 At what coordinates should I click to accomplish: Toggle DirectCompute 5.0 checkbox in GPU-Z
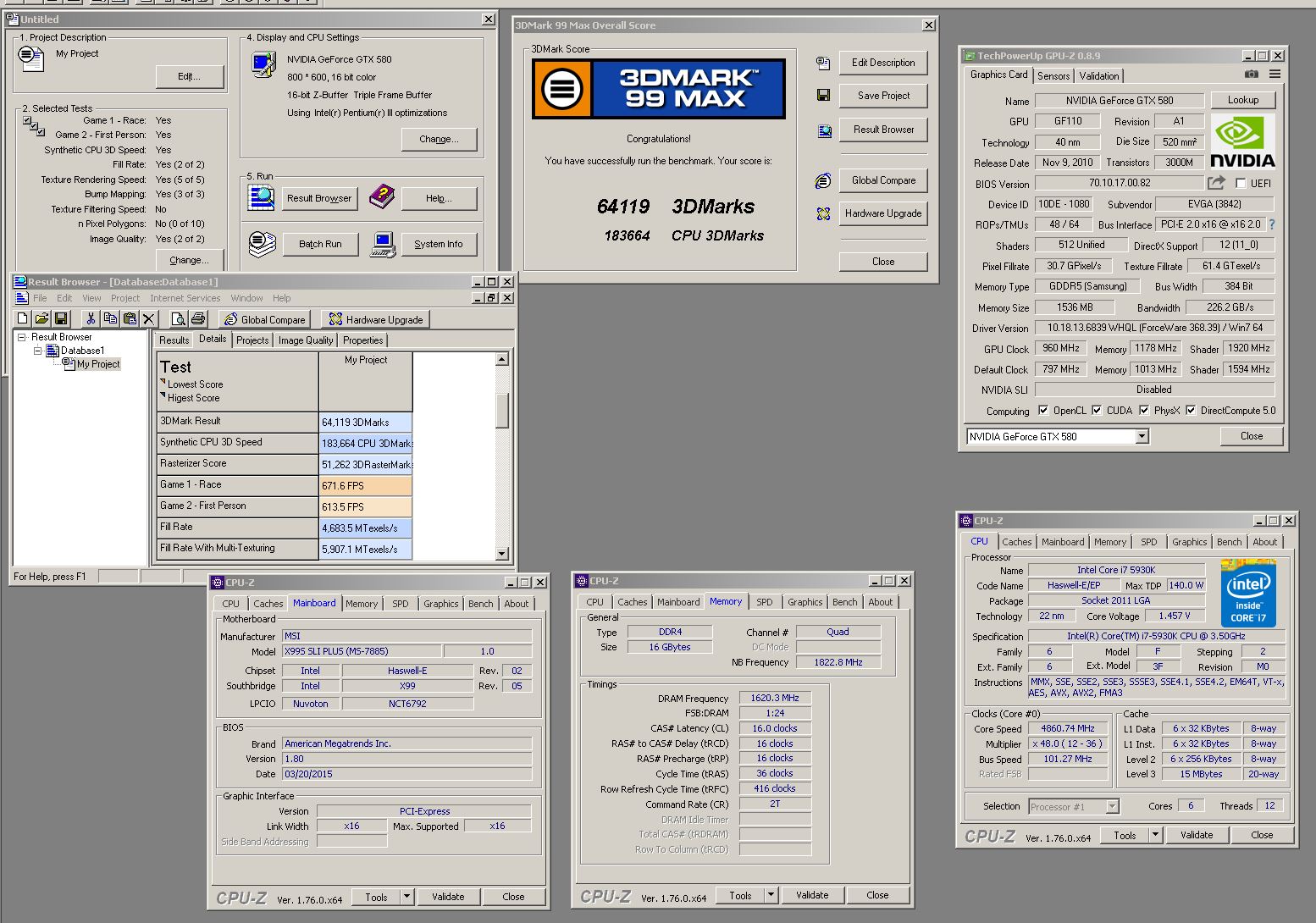pos(1191,411)
